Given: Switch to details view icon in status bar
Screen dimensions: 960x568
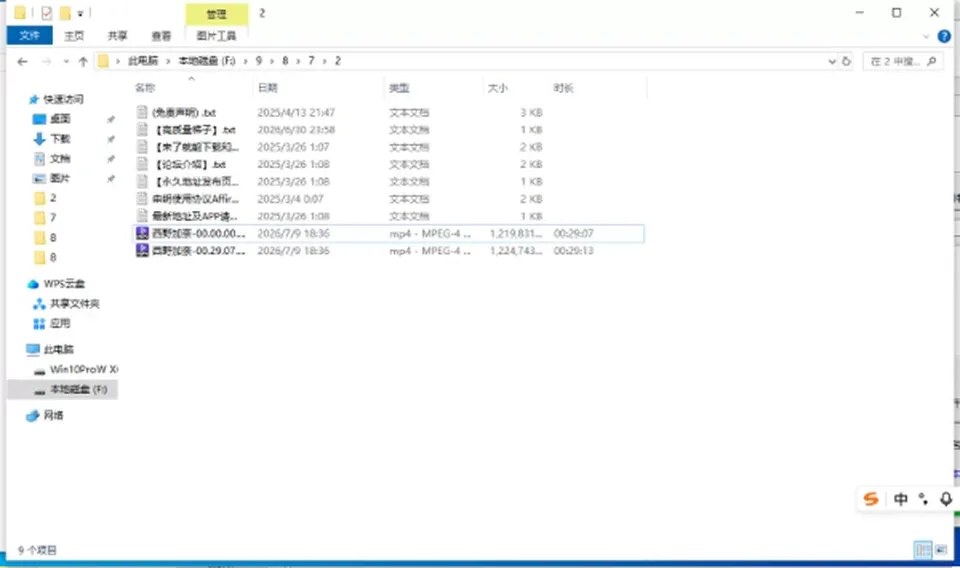Looking at the screenshot, I should click(x=923, y=550).
